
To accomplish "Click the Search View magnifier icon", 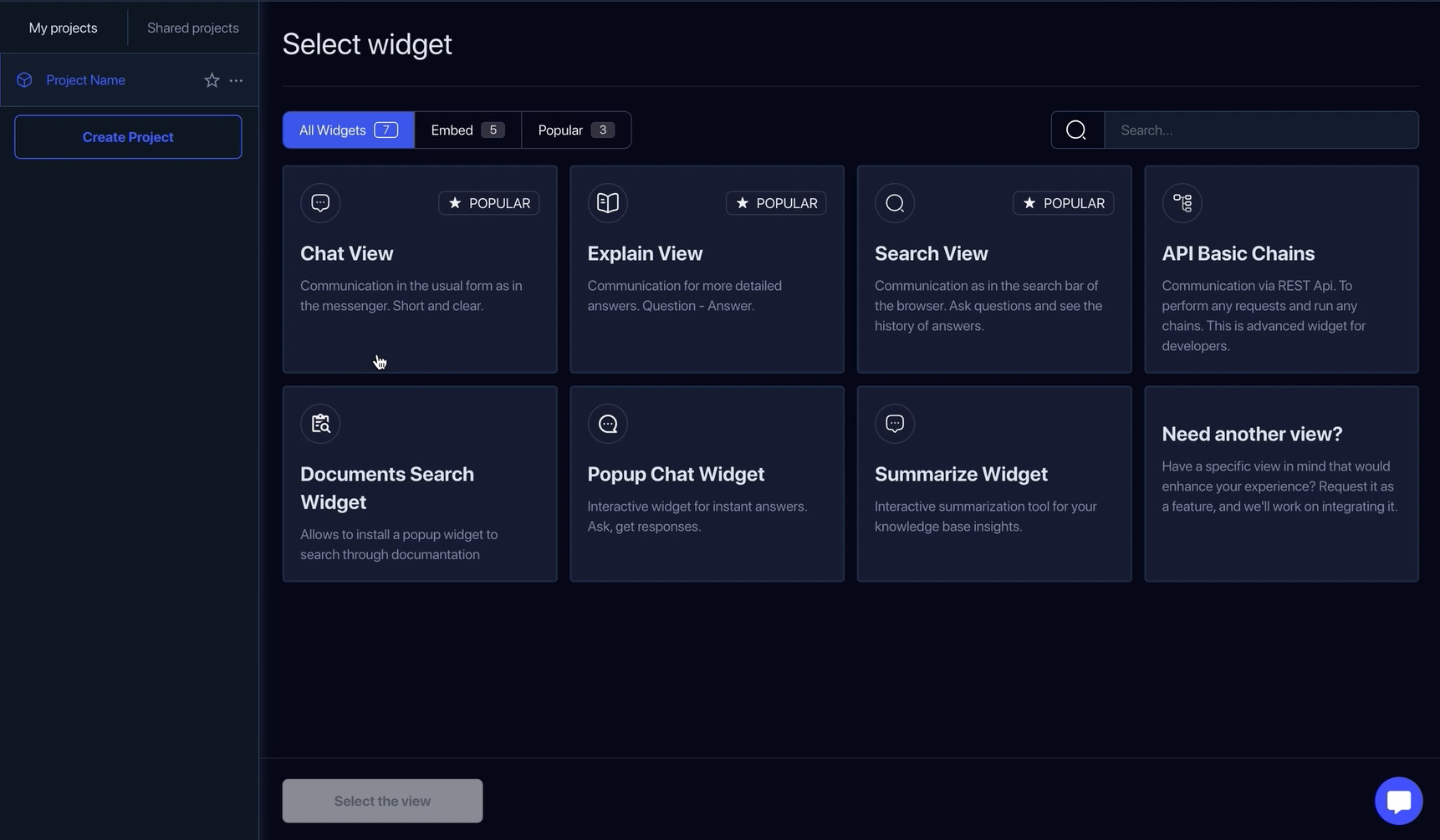I will (895, 203).
